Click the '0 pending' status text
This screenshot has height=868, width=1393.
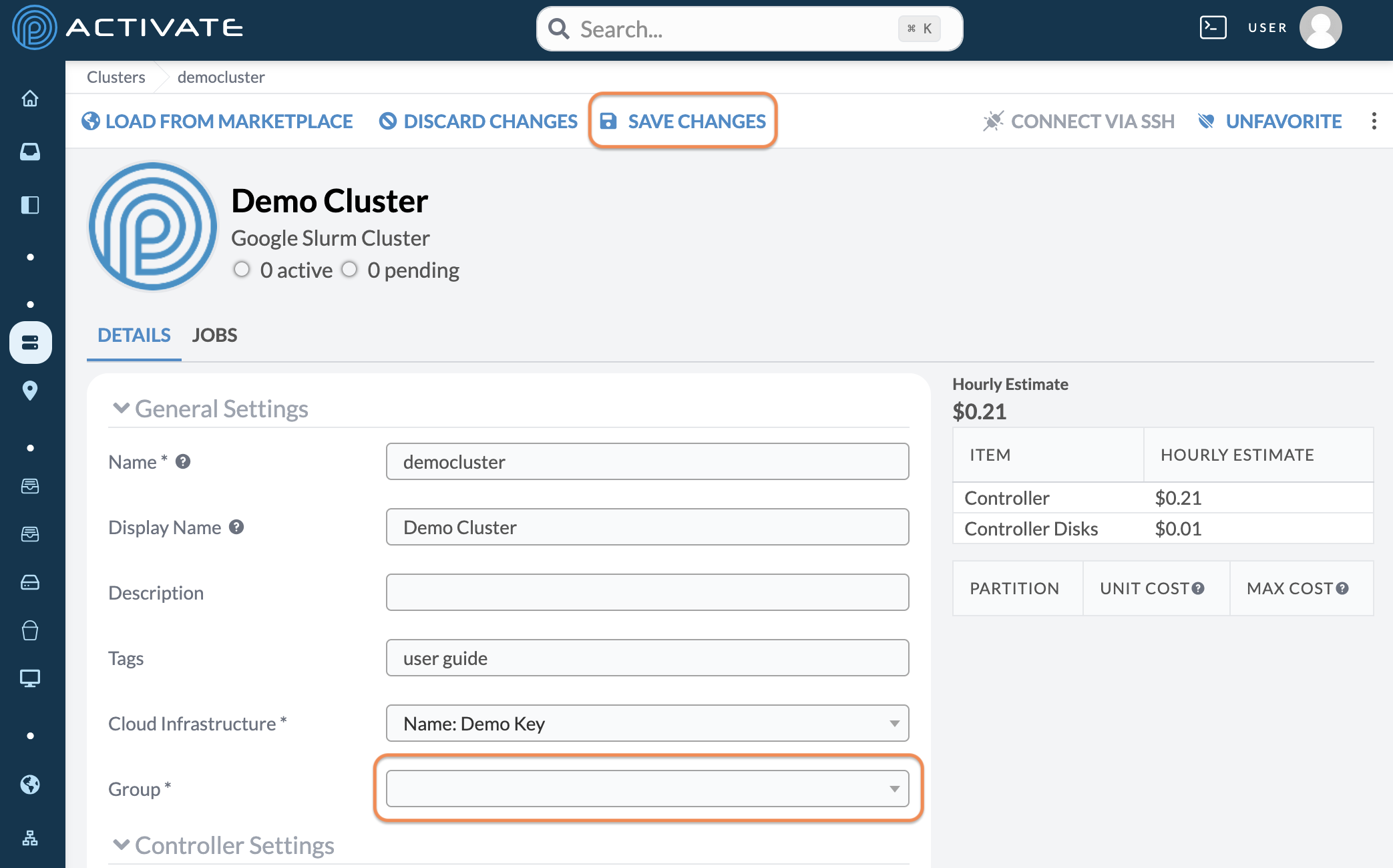tap(413, 270)
